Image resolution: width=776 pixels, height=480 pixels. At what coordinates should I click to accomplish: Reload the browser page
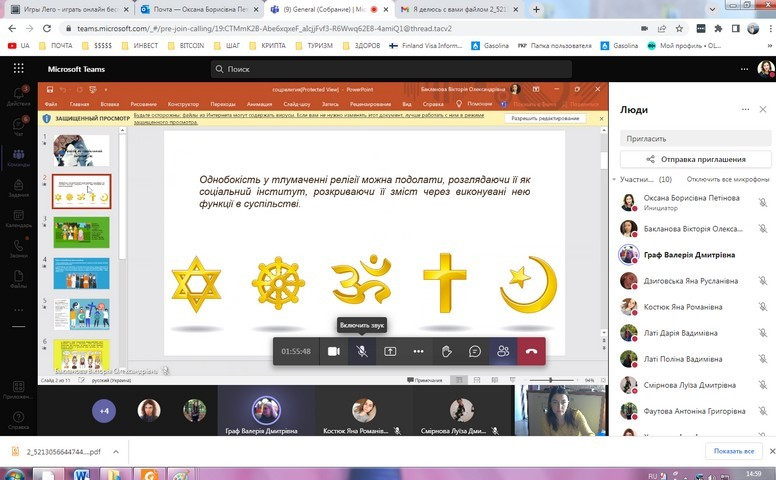pyautogui.click(x=47, y=29)
